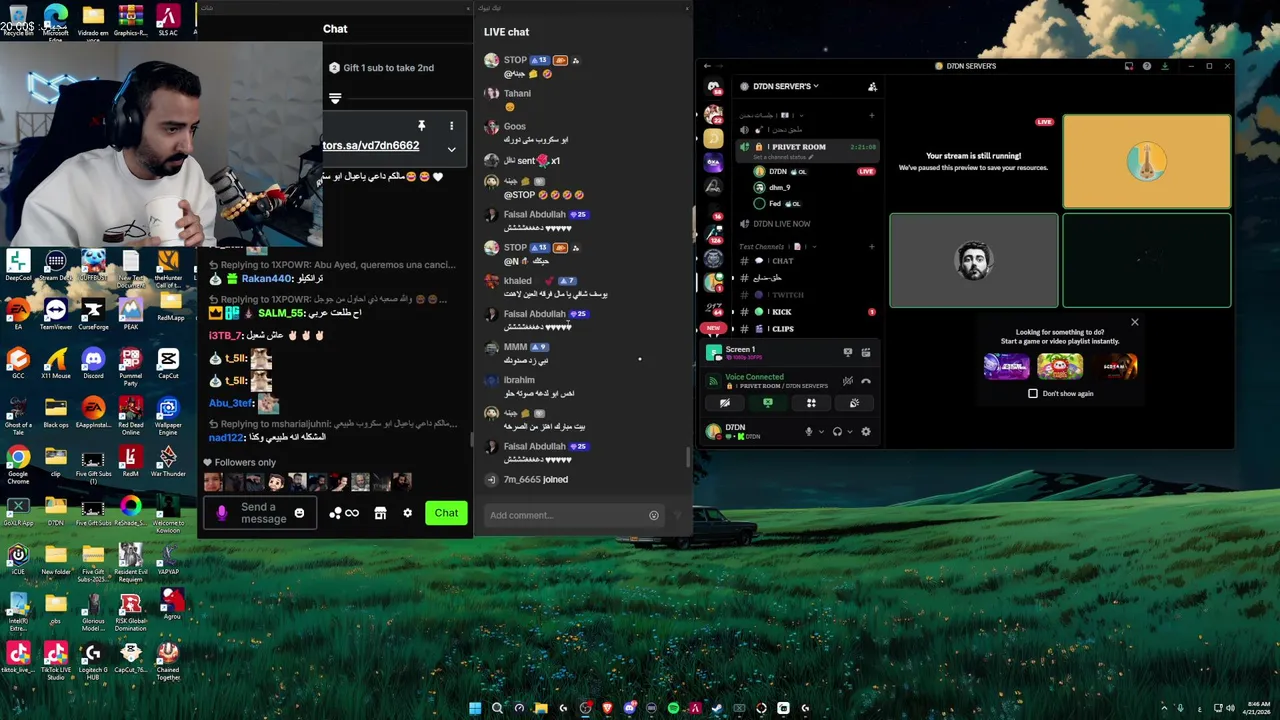The height and width of the screenshot is (720, 1280).
Task: Open the Discord help icon
Action: coord(1147,66)
